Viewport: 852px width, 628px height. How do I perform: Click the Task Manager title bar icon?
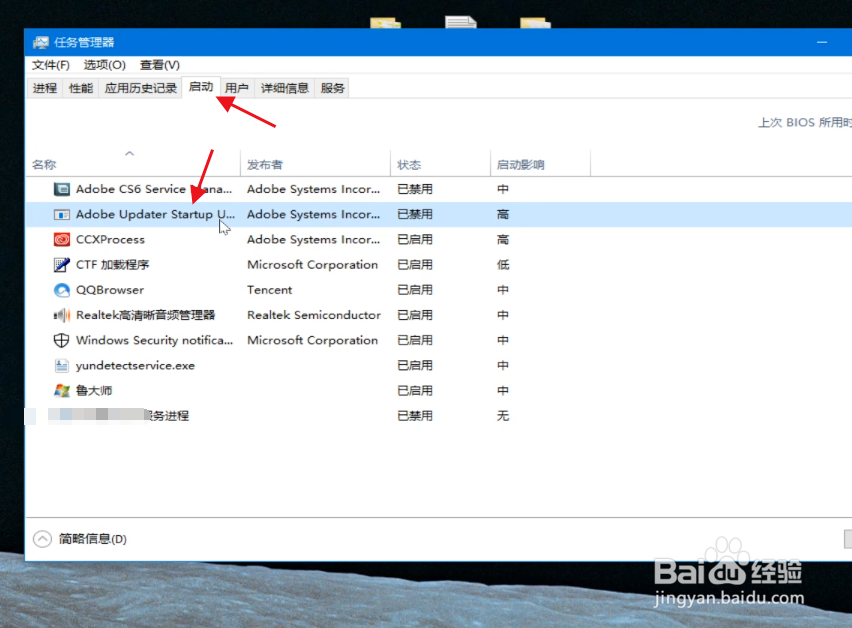41,42
